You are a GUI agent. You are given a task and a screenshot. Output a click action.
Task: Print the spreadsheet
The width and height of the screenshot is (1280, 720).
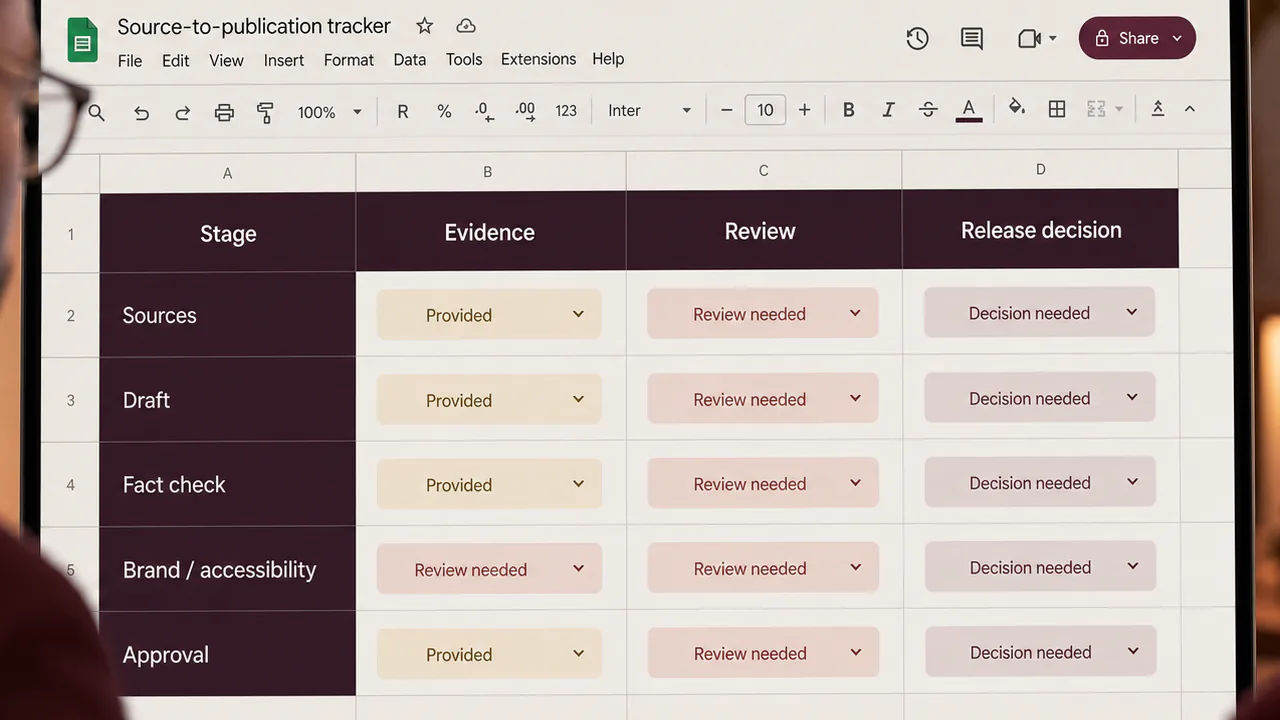coord(224,113)
